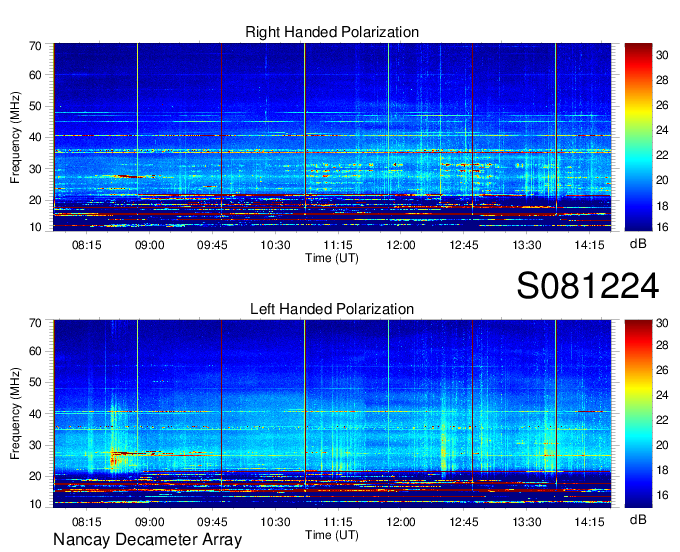Click the 28 dB tick on left-handed color bar

(662, 345)
